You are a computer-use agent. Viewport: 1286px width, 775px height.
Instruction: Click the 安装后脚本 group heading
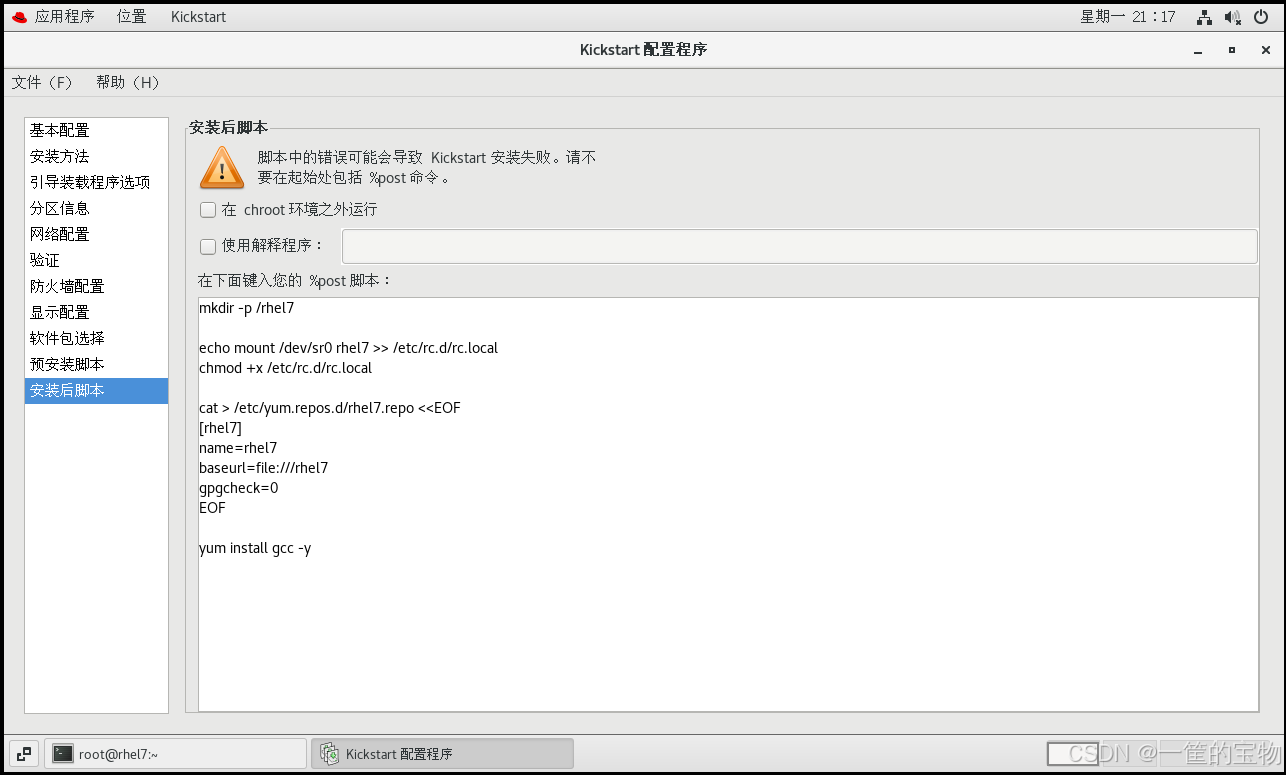(229, 128)
